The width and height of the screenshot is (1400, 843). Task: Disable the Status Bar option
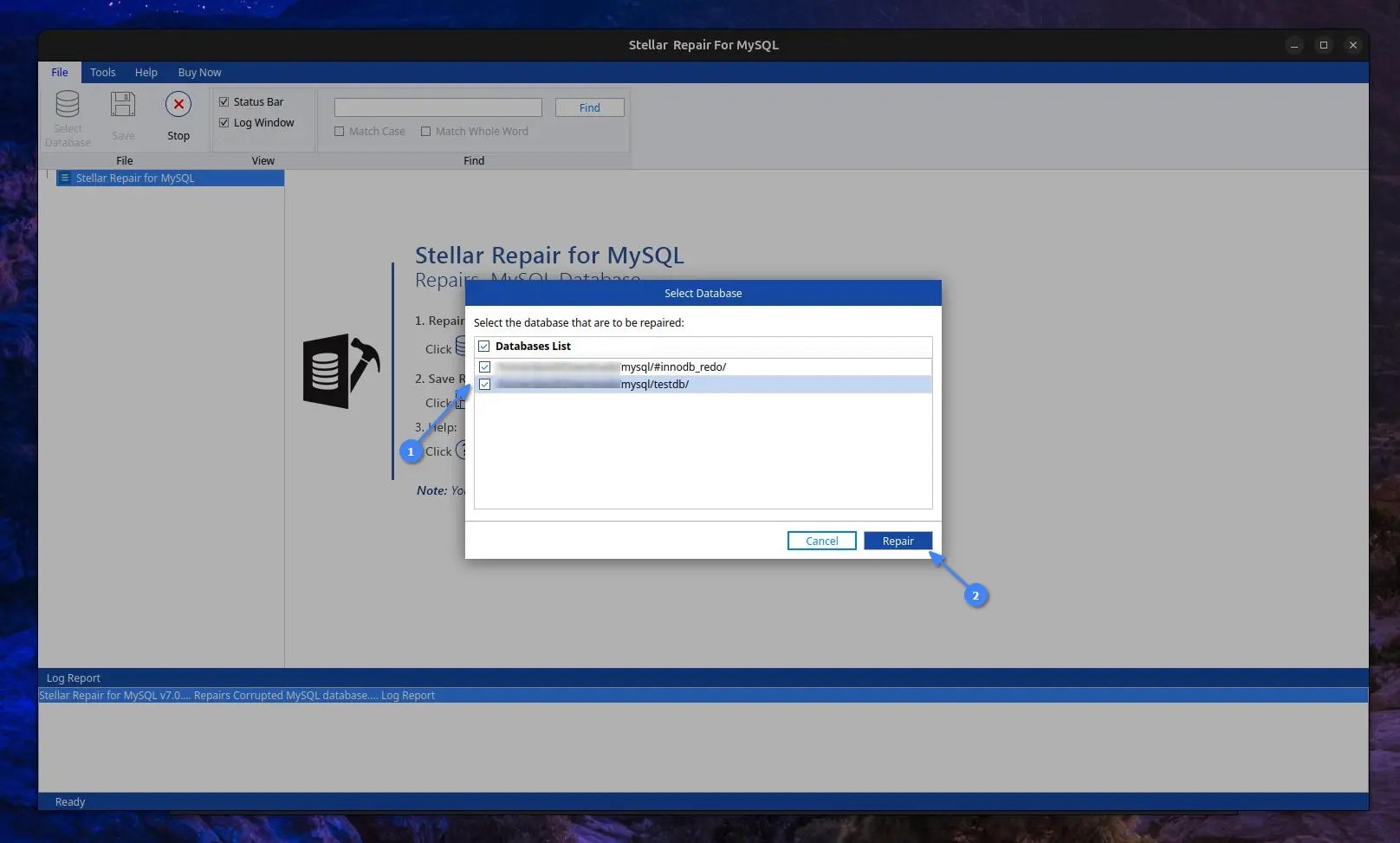[x=224, y=101]
